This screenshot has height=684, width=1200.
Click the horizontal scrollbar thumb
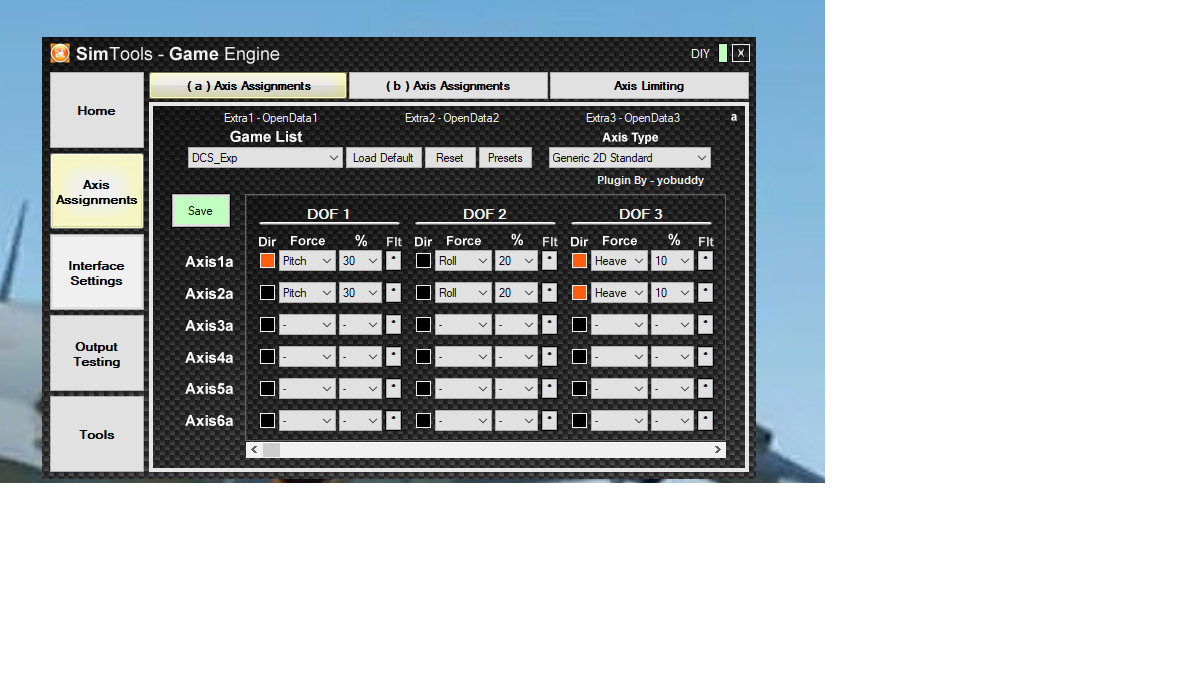pyautogui.click(x=271, y=450)
